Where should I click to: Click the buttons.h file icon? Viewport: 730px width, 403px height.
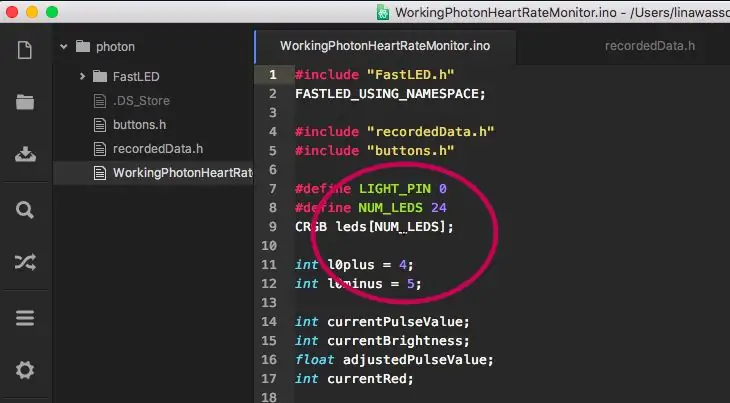point(100,125)
